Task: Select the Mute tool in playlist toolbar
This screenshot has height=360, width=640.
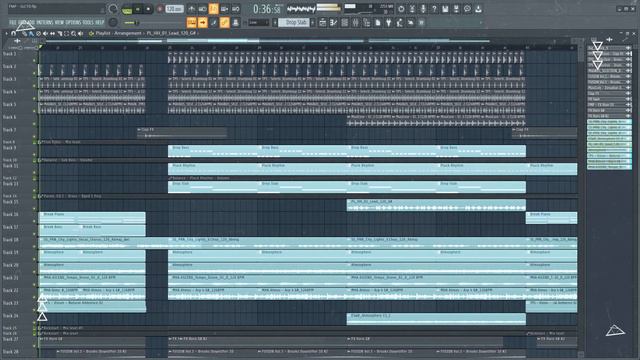Action: coord(45,33)
